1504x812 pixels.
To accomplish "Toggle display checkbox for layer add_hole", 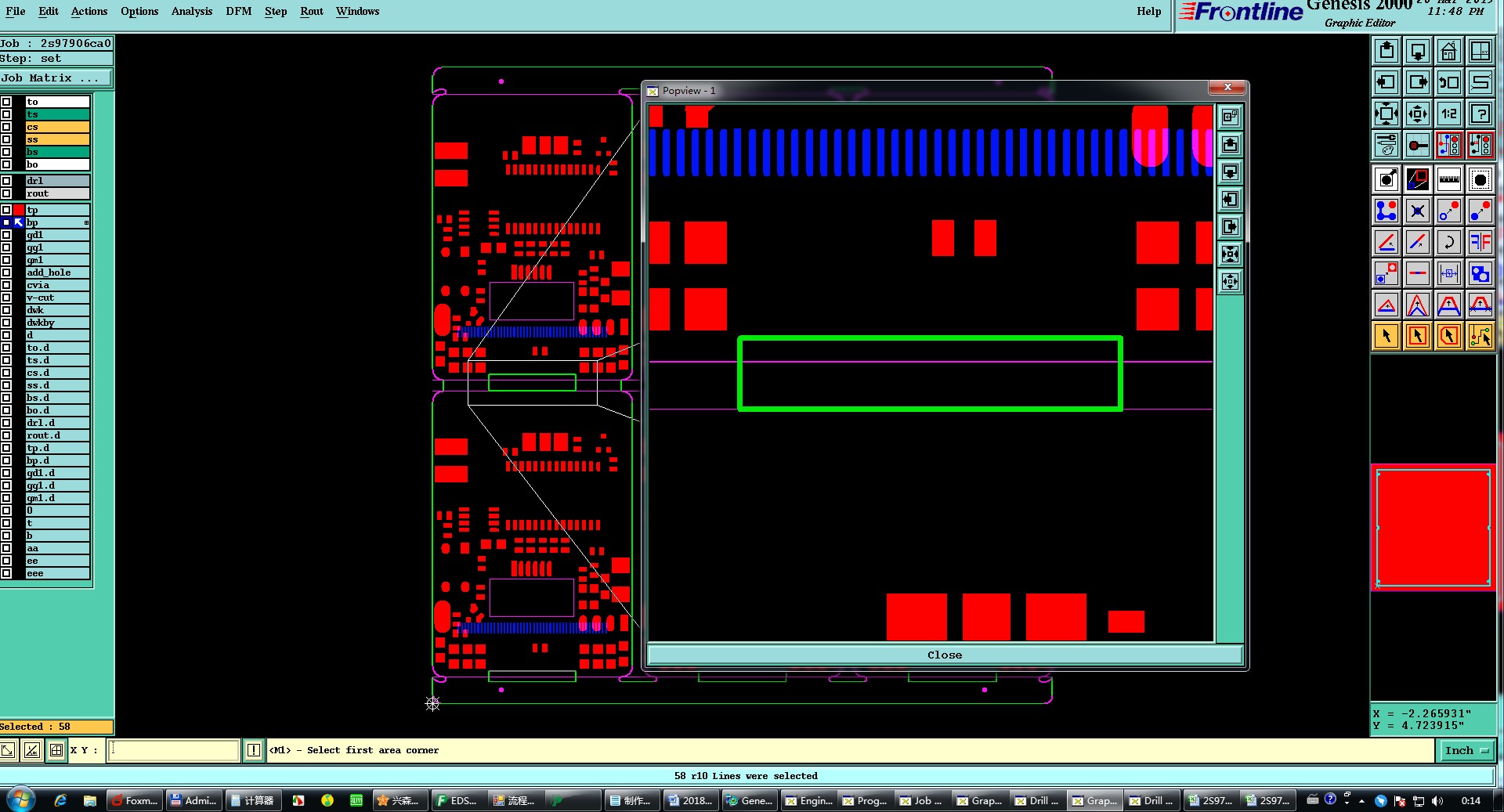I will pyautogui.click(x=6, y=272).
